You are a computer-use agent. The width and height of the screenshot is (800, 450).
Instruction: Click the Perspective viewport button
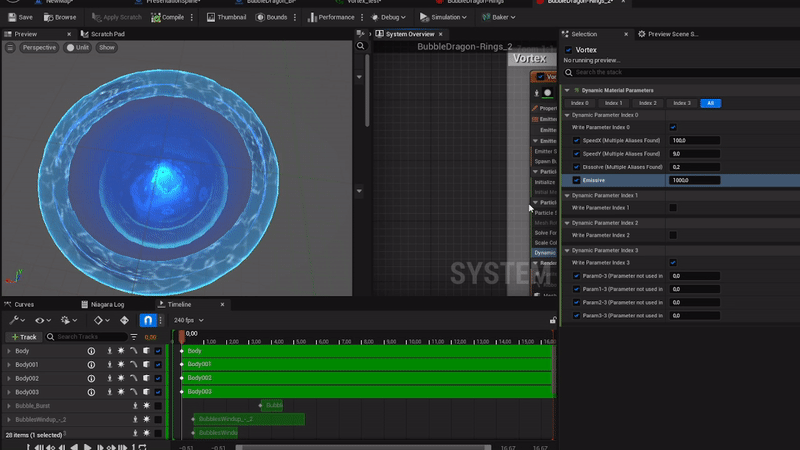coord(39,47)
